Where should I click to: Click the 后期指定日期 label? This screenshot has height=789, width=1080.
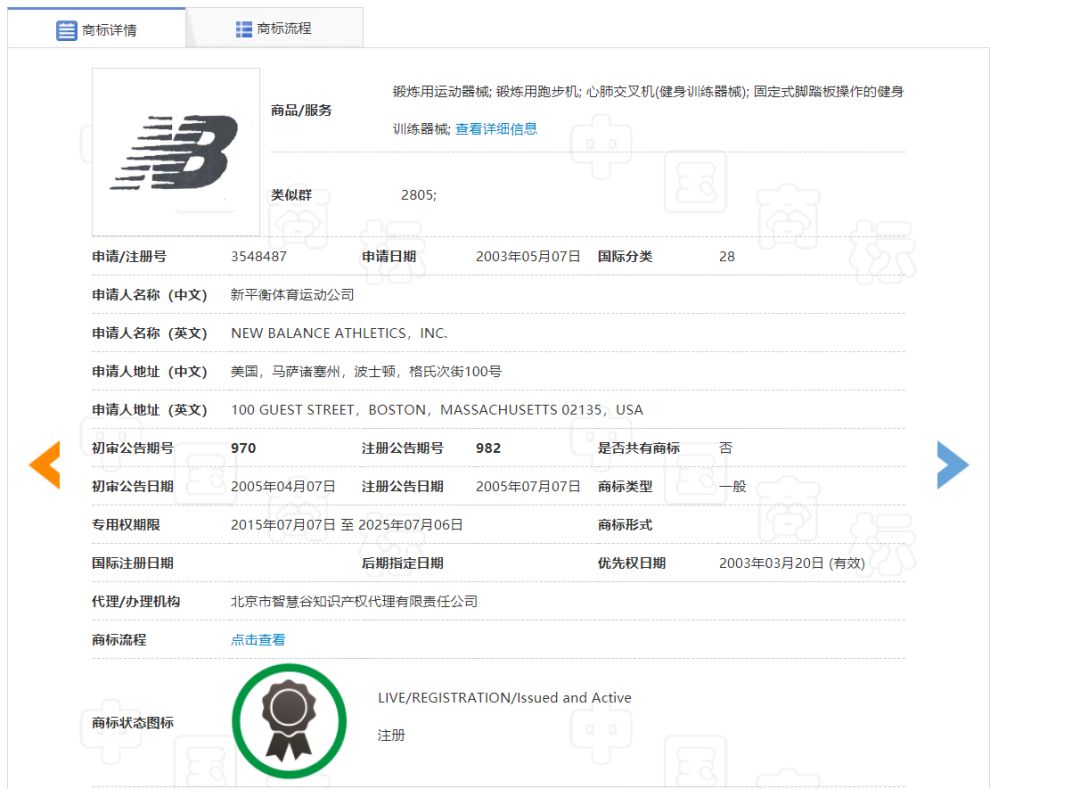point(402,563)
